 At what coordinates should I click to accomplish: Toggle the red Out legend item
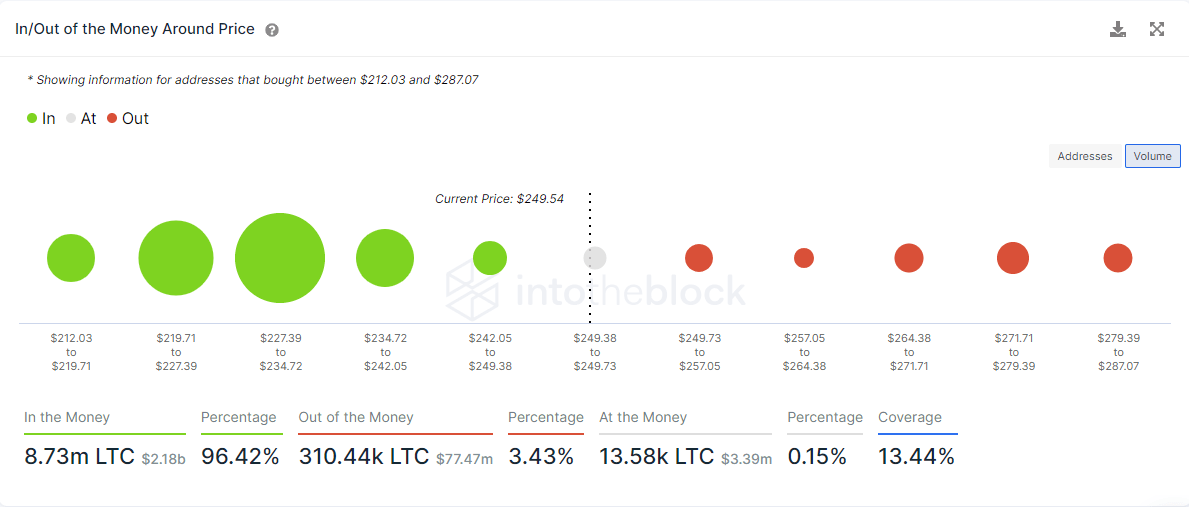click(127, 118)
